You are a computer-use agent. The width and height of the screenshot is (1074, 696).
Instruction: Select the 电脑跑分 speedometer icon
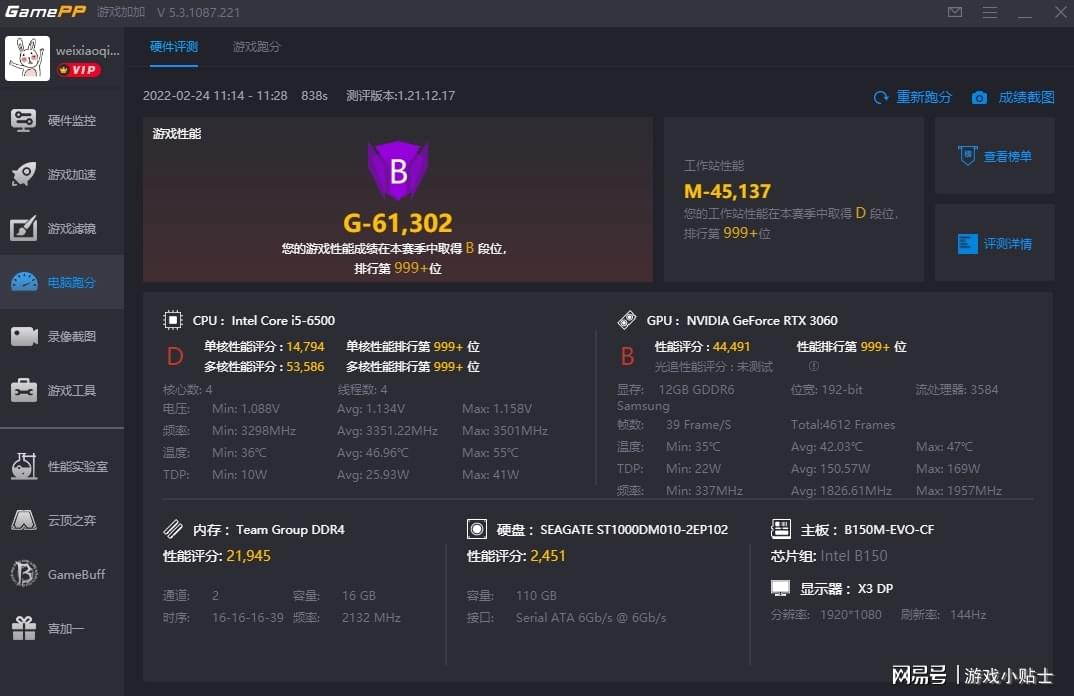pyautogui.click(x=23, y=282)
